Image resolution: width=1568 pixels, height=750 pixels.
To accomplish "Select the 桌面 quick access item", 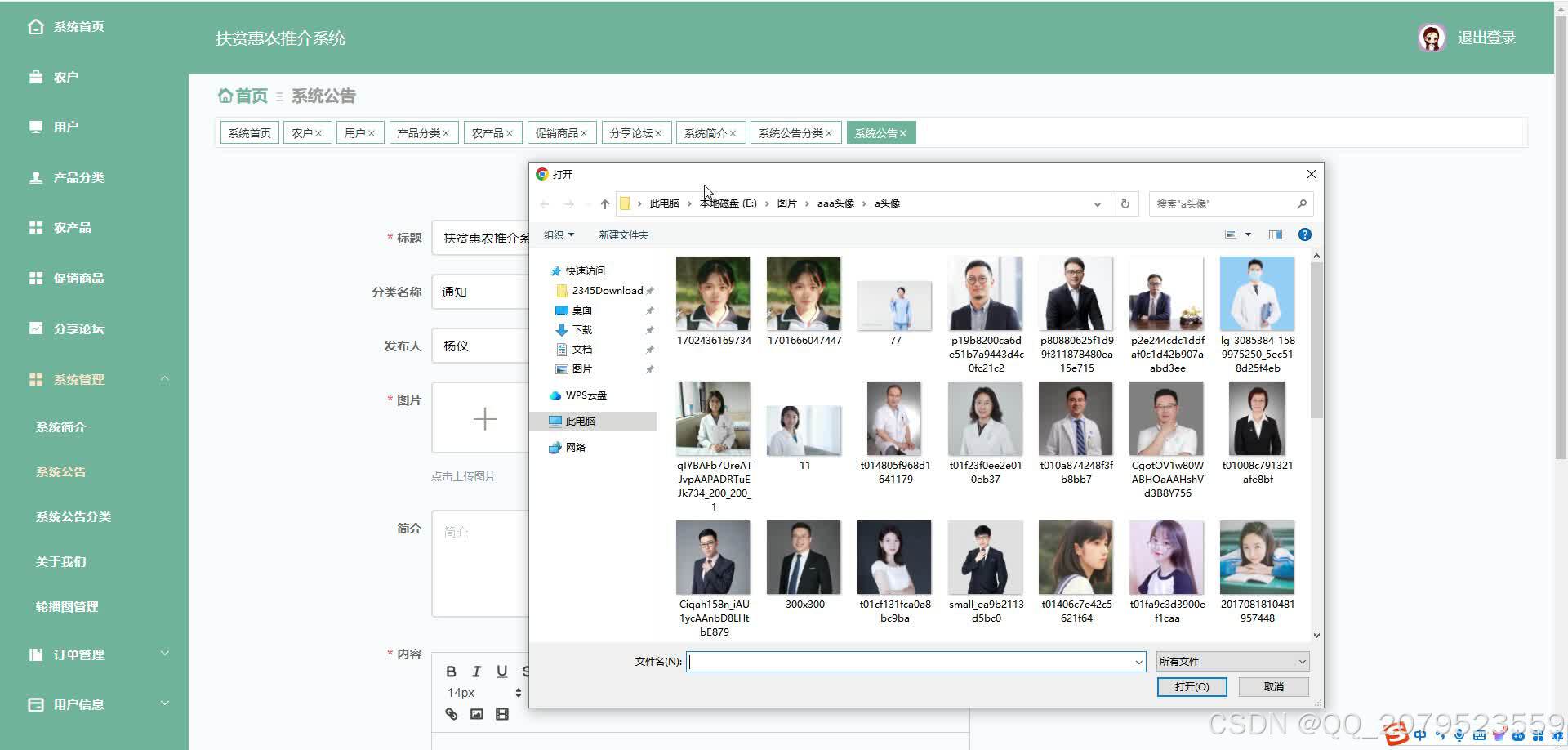I will point(581,310).
